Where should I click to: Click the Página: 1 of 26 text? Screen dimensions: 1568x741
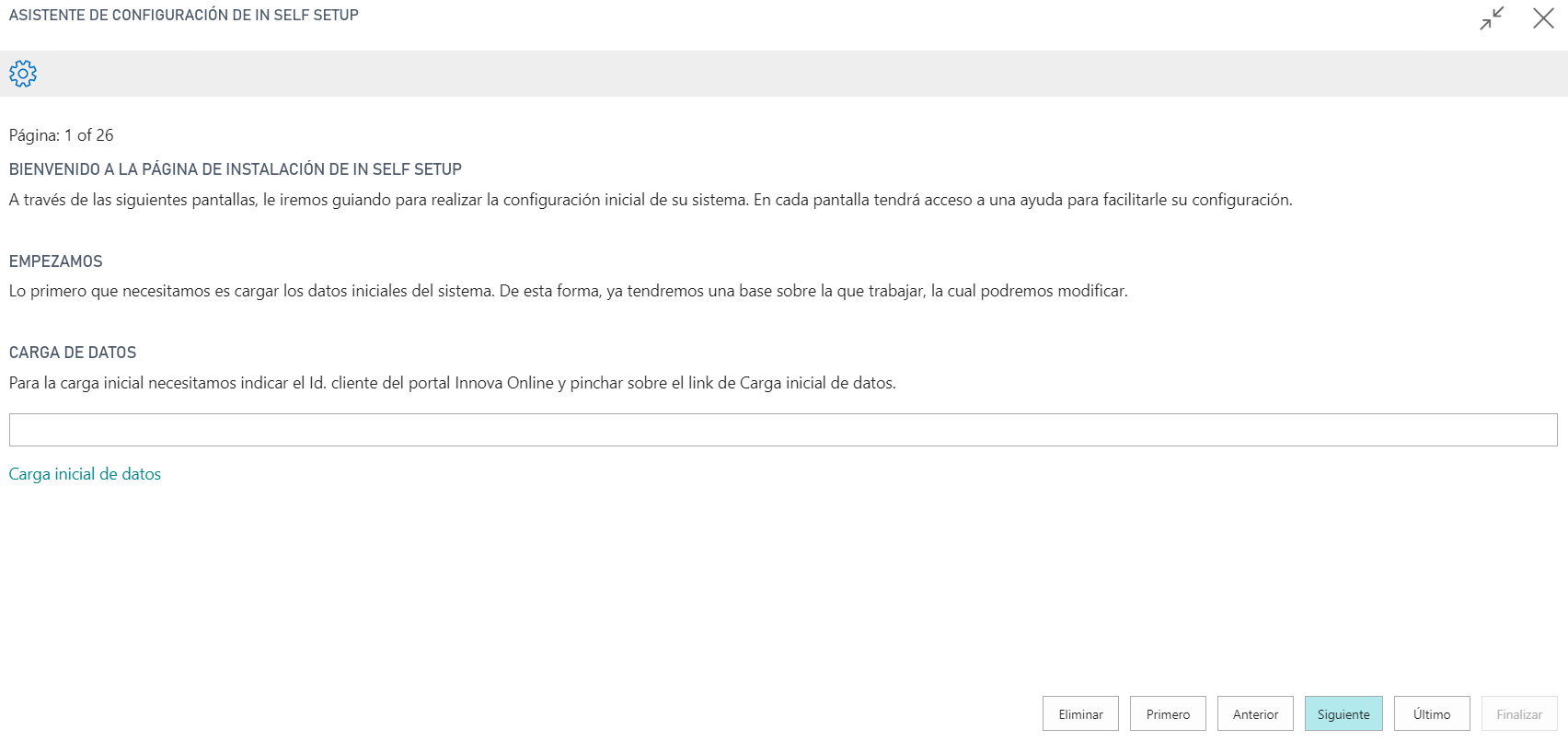pos(62,135)
